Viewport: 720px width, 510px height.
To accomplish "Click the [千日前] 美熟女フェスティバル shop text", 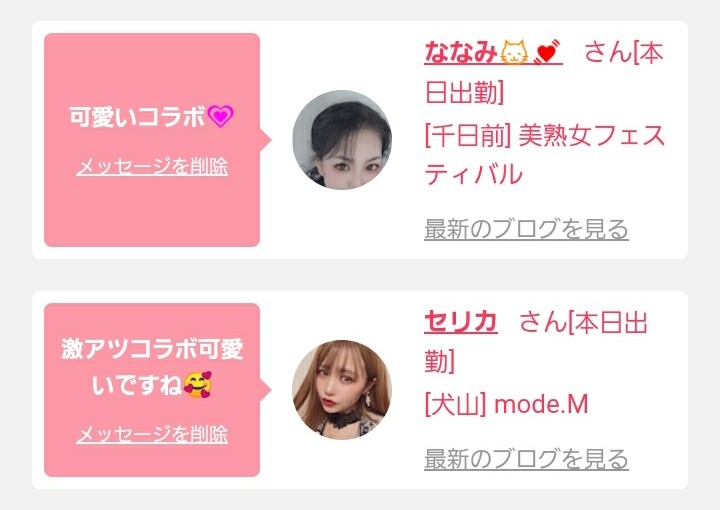I will click(545, 155).
